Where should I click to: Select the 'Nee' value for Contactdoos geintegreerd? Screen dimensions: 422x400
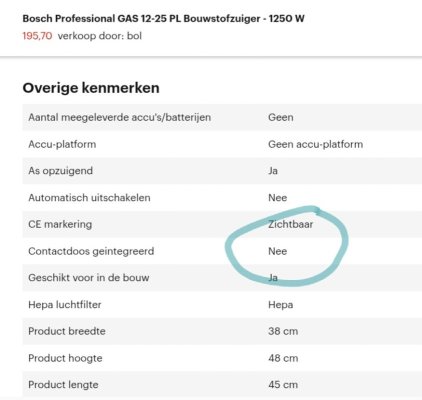278,251
